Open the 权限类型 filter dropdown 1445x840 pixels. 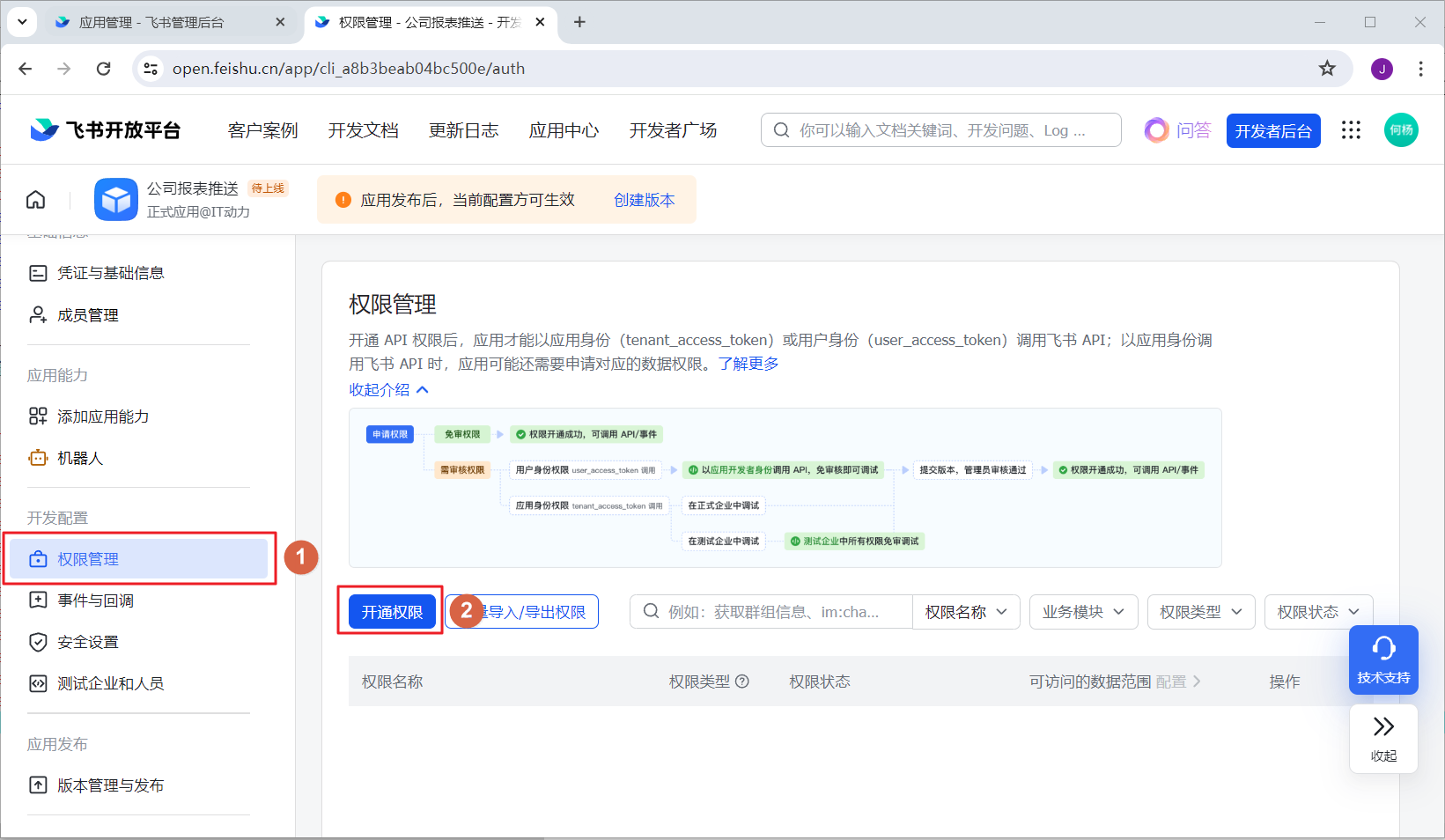click(x=1200, y=612)
